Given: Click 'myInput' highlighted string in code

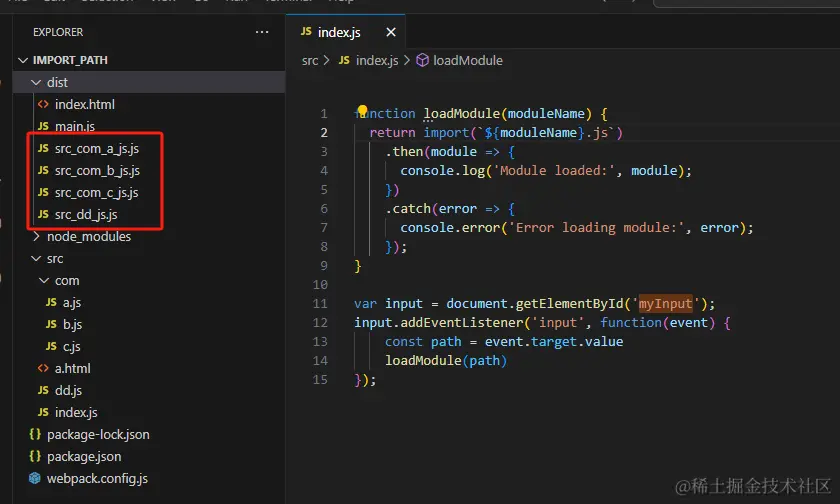Looking at the screenshot, I should pos(665,304).
